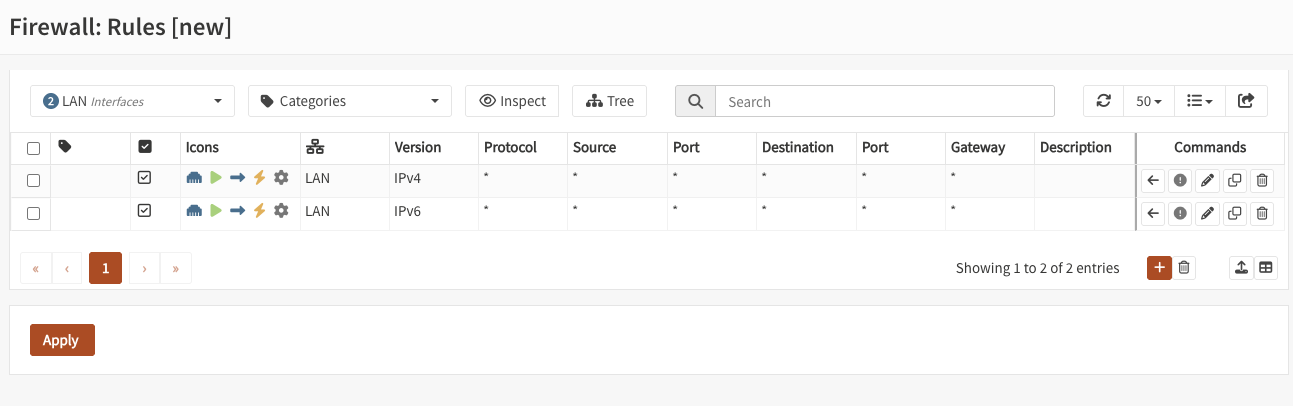Open the LAN Interfaces dropdown
The height and width of the screenshot is (406, 1293).
[x=133, y=101]
